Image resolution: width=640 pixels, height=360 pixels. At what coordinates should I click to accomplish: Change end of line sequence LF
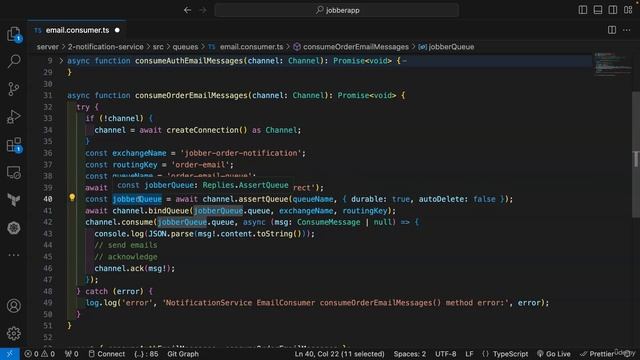coord(469,354)
